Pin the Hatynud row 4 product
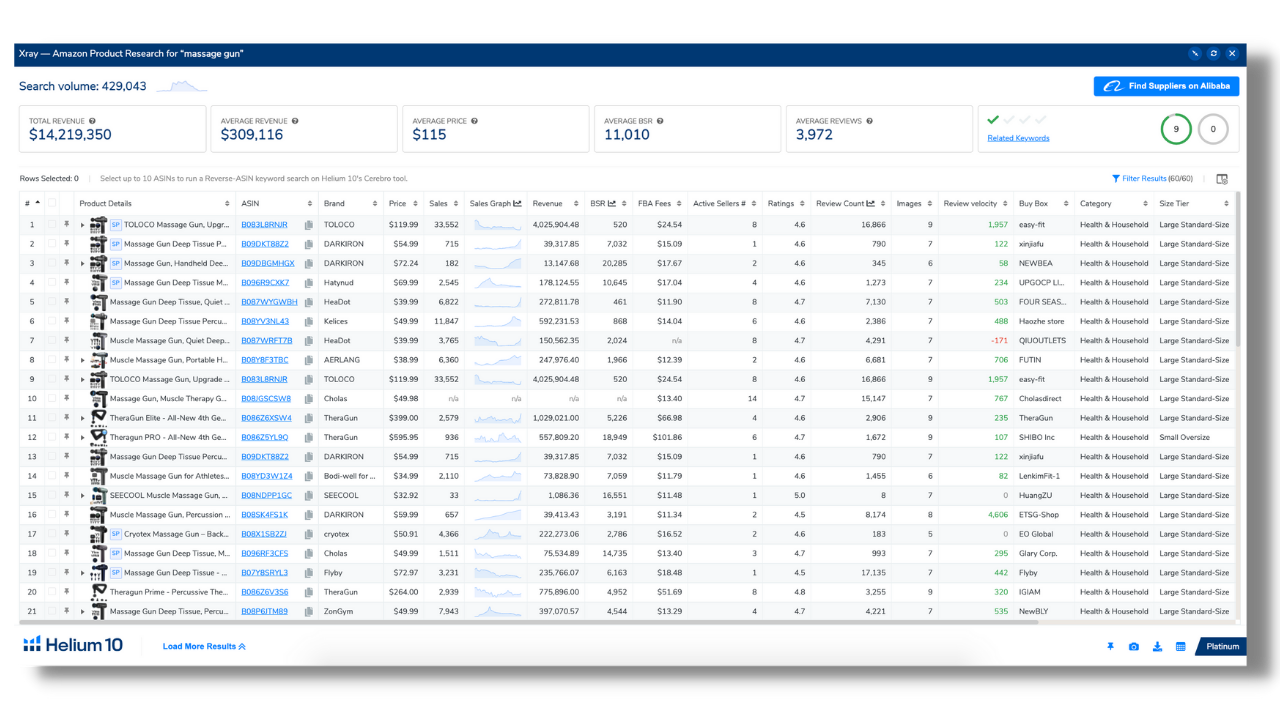The width and height of the screenshot is (1280, 720). click(x=67, y=283)
